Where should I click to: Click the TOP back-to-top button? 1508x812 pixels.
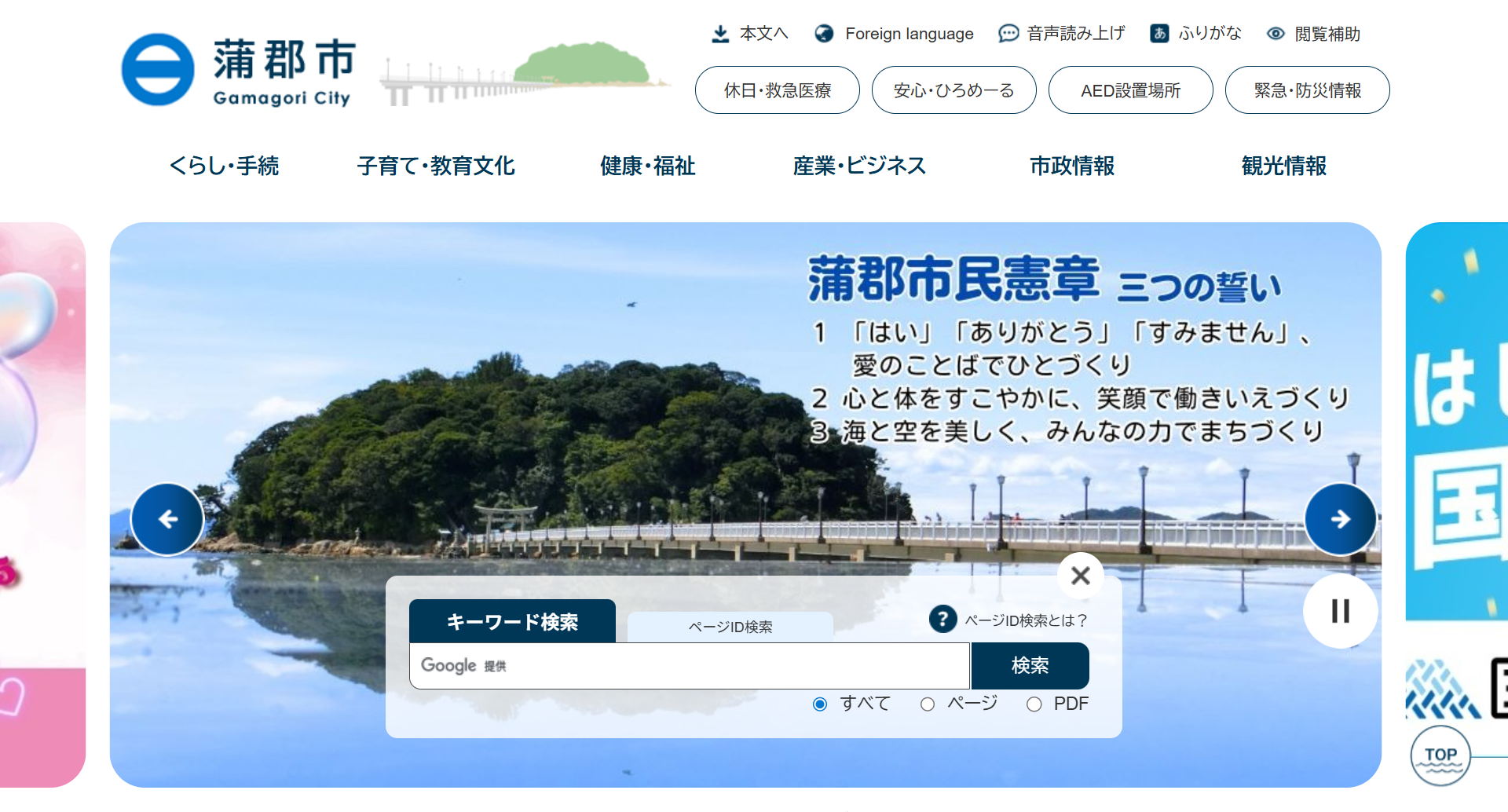(1440, 756)
